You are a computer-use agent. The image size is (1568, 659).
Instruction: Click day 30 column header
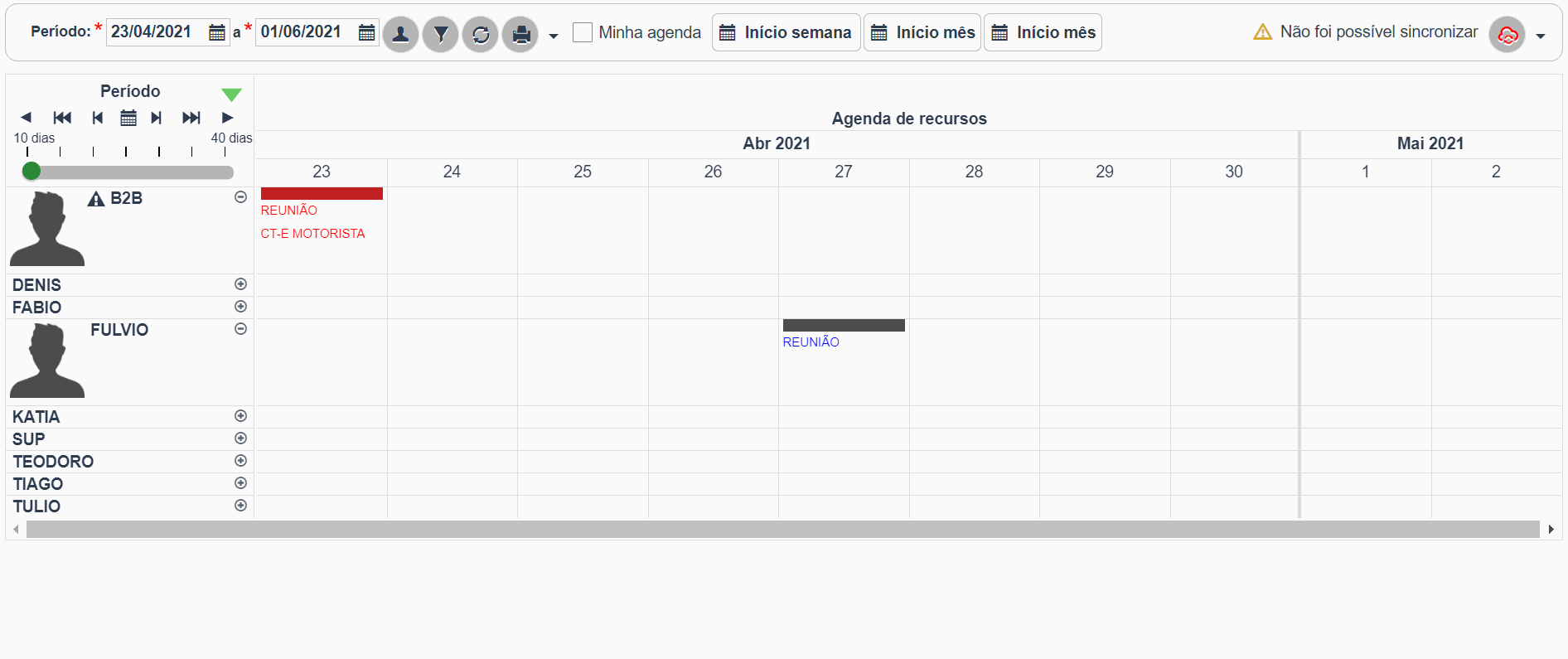[1234, 172]
